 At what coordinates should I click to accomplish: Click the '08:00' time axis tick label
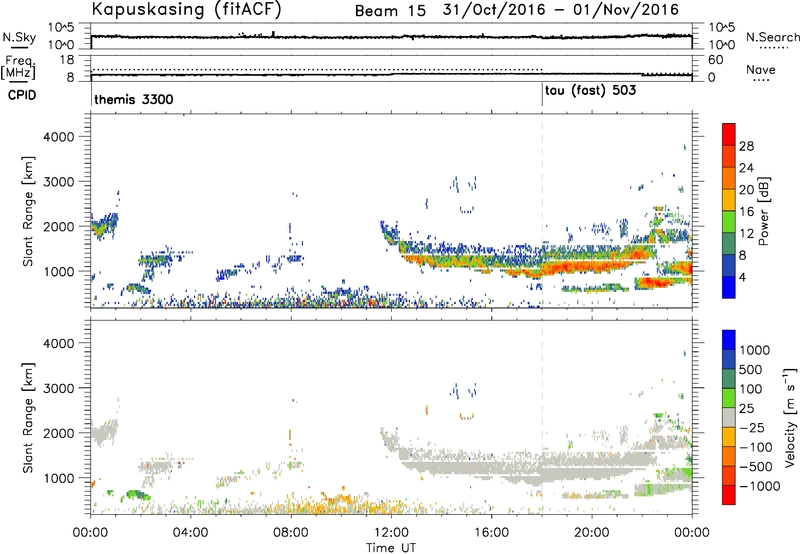click(291, 533)
